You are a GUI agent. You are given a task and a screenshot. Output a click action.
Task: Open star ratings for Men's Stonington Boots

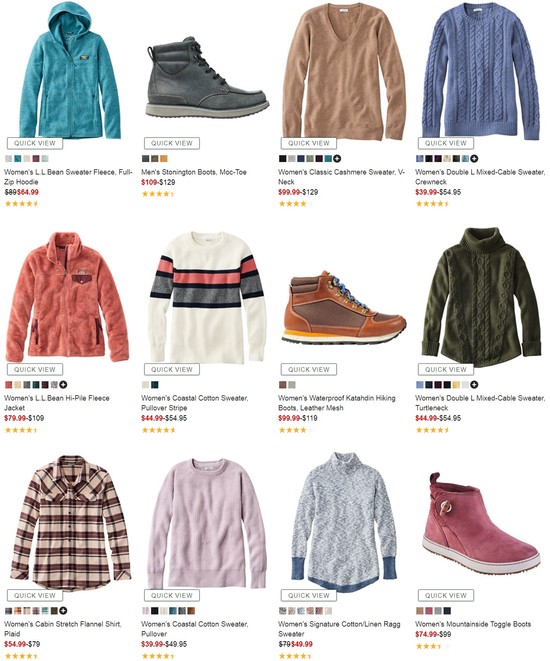tap(158, 194)
